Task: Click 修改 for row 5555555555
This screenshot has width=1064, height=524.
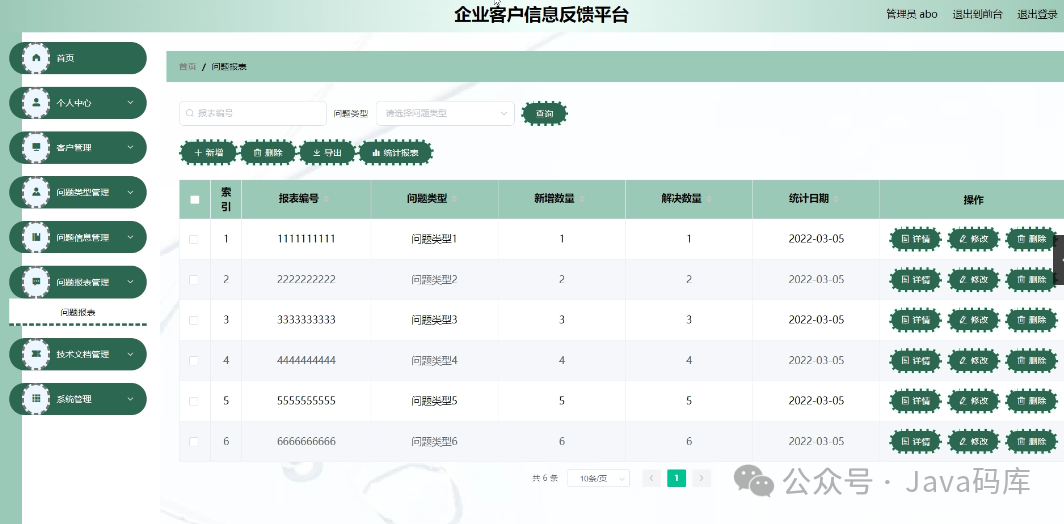Action: point(974,401)
